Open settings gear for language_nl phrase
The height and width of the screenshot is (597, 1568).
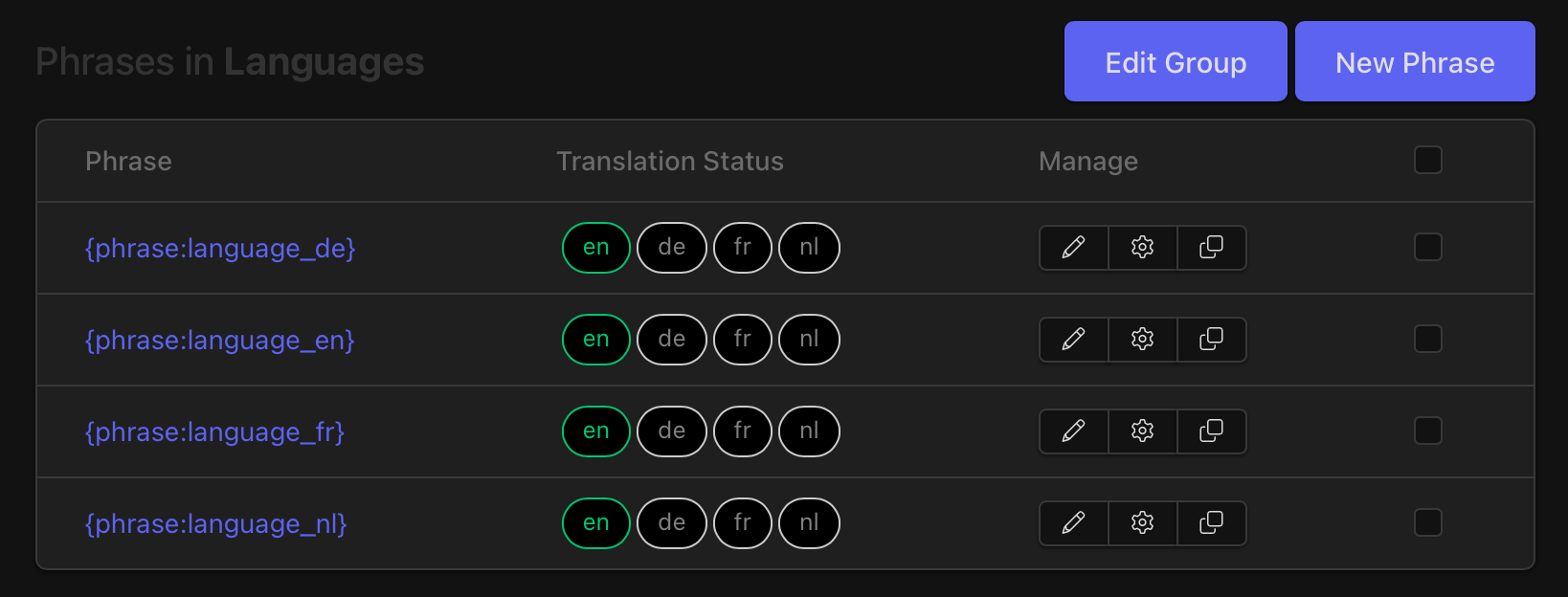[x=1143, y=523]
